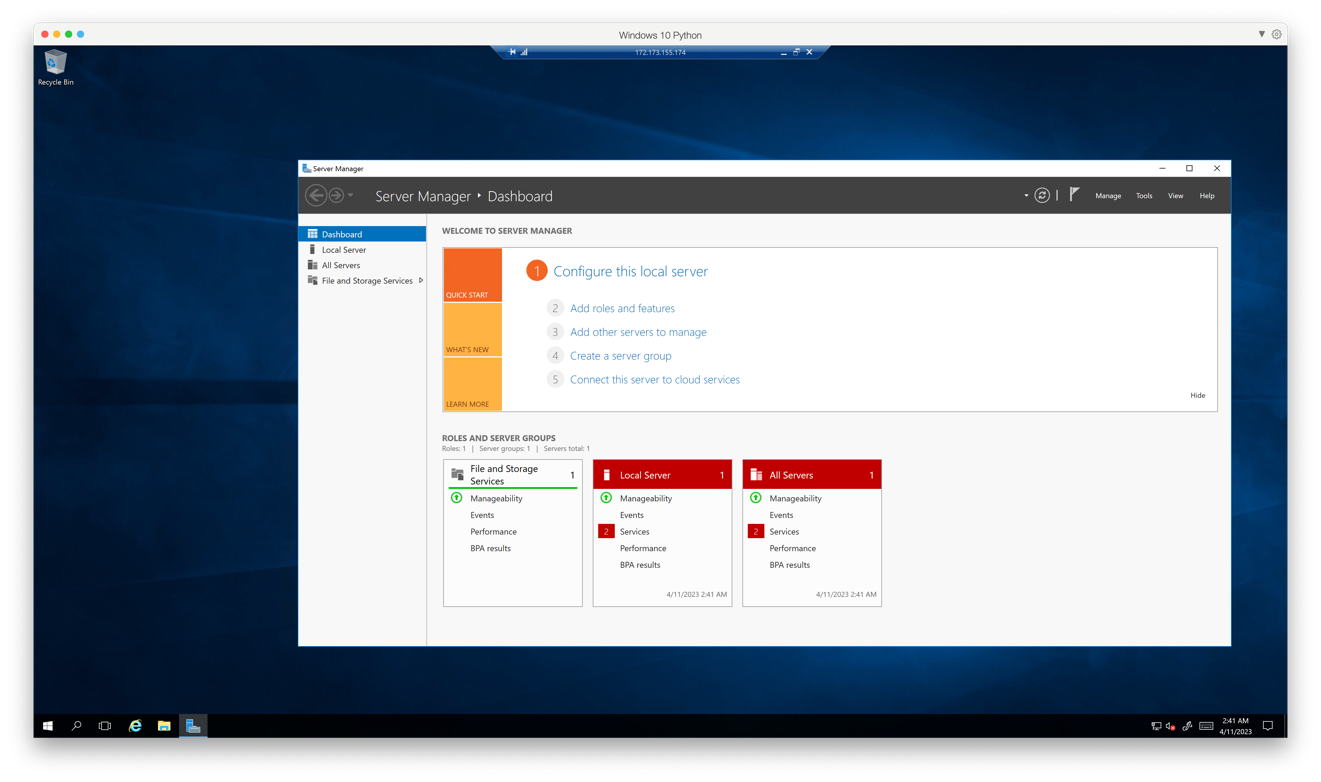Select the QUICK START tile
The height and width of the screenshot is (782, 1321).
472,275
